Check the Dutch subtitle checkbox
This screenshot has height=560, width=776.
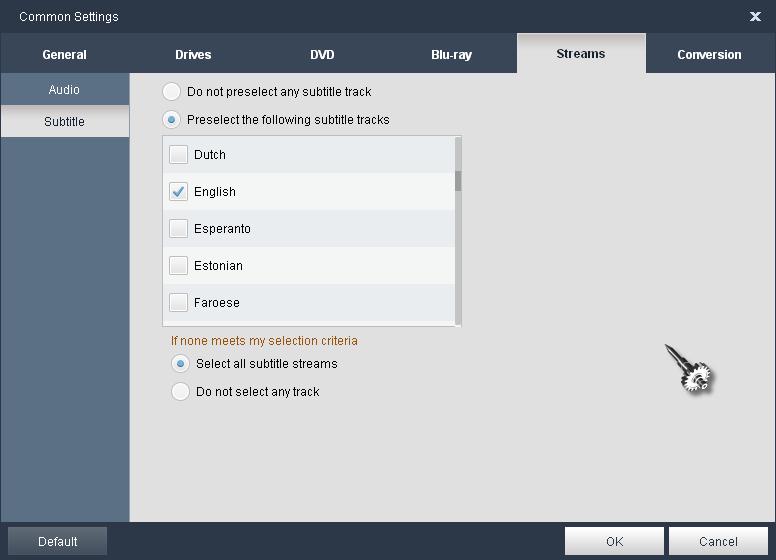point(179,155)
